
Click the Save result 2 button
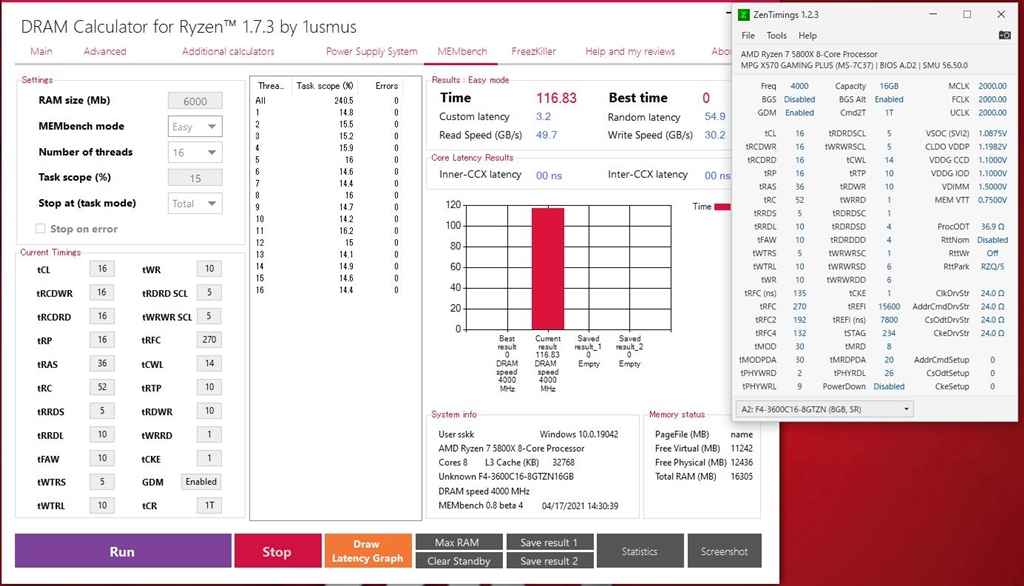point(549,561)
